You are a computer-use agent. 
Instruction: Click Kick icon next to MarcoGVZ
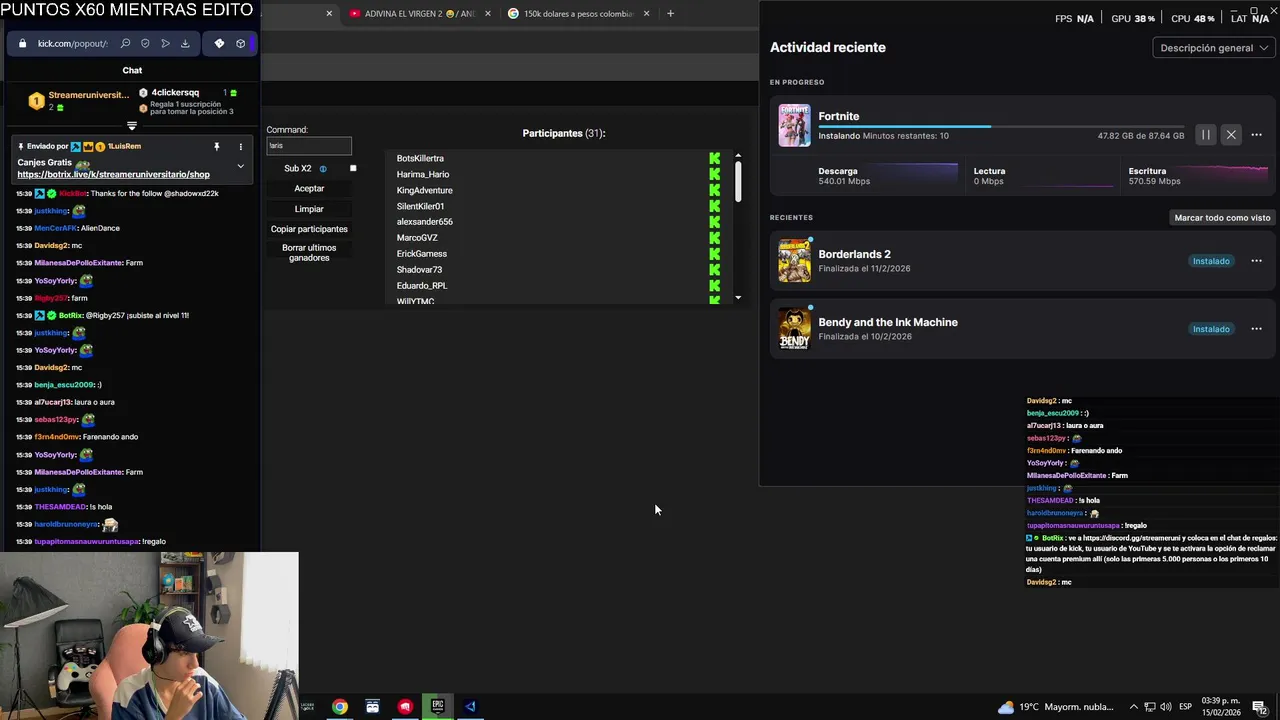pyautogui.click(x=714, y=238)
